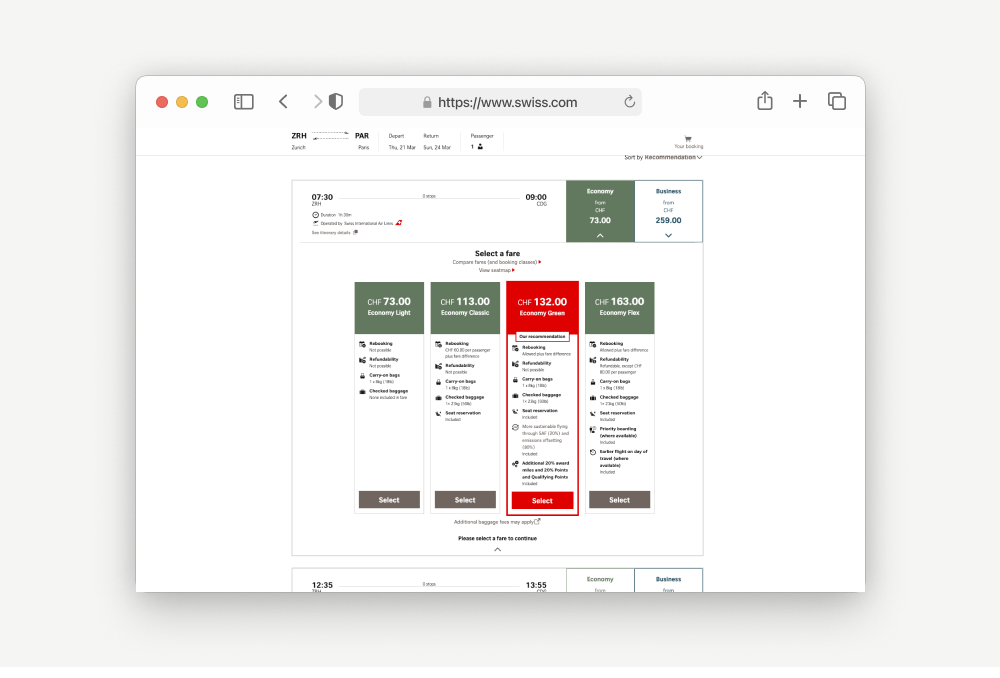Click the Depart date Thu, 21 Mar

coord(402,147)
